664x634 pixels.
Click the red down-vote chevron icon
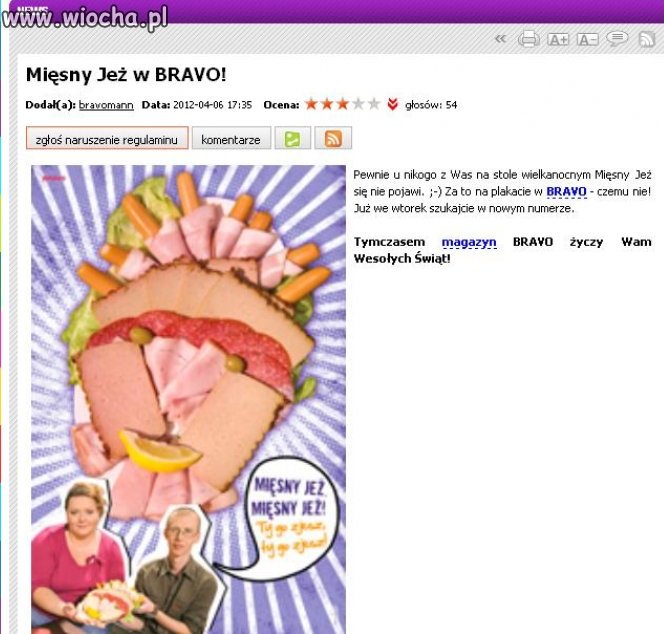(x=393, y=104)
